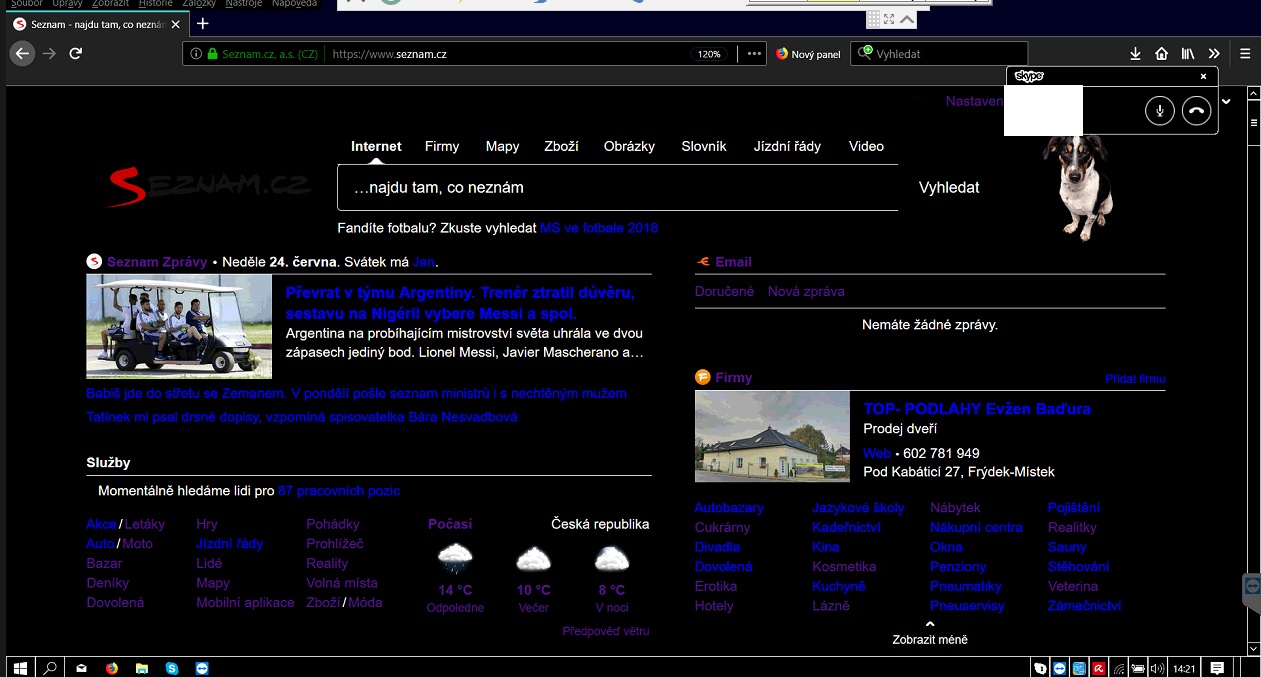Click the 120% zoom level badge
The height and width of the screenshot is (677, 1261).
point(709,54)
